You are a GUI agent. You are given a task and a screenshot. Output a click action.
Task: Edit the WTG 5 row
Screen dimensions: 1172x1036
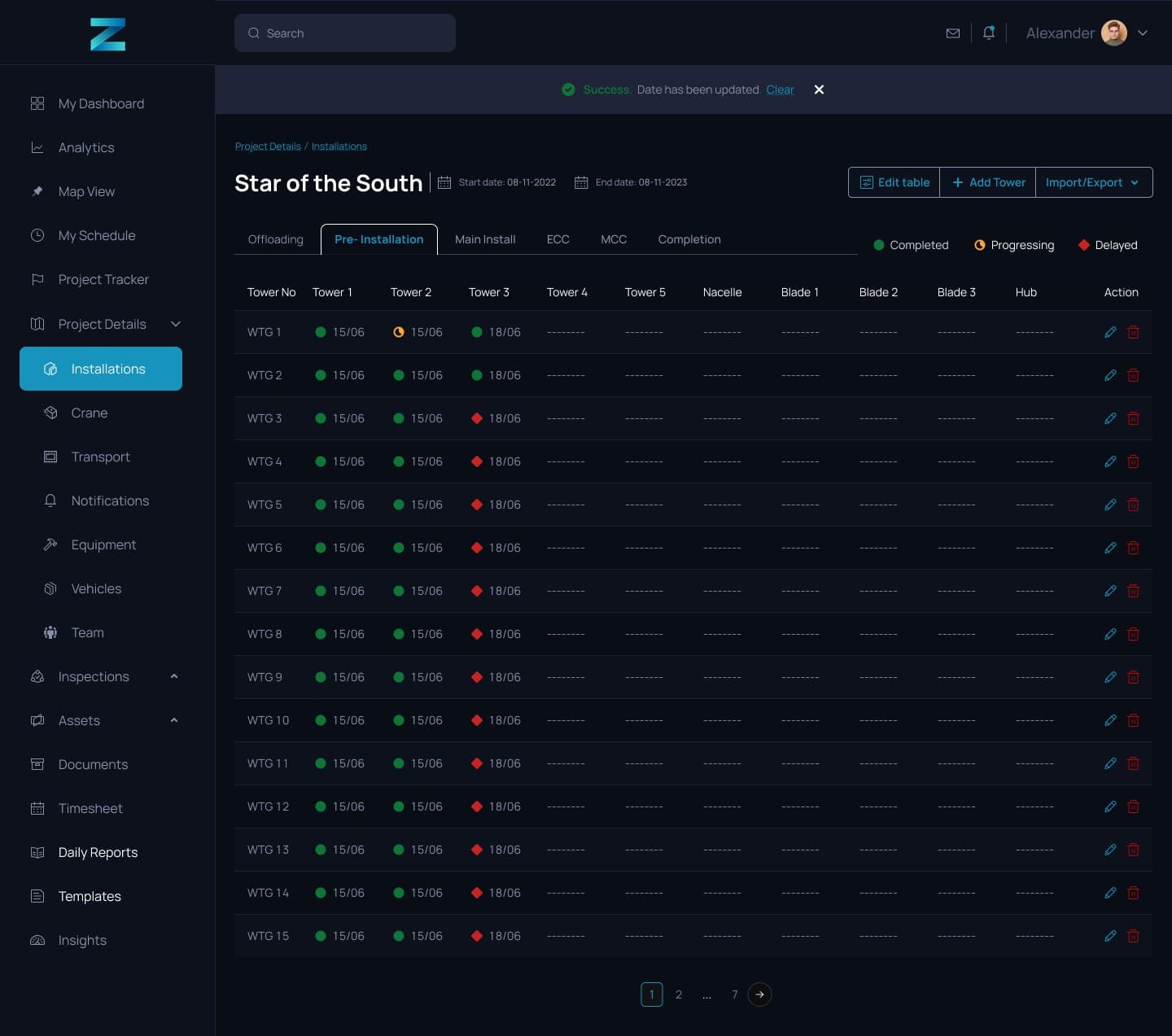1110,505
